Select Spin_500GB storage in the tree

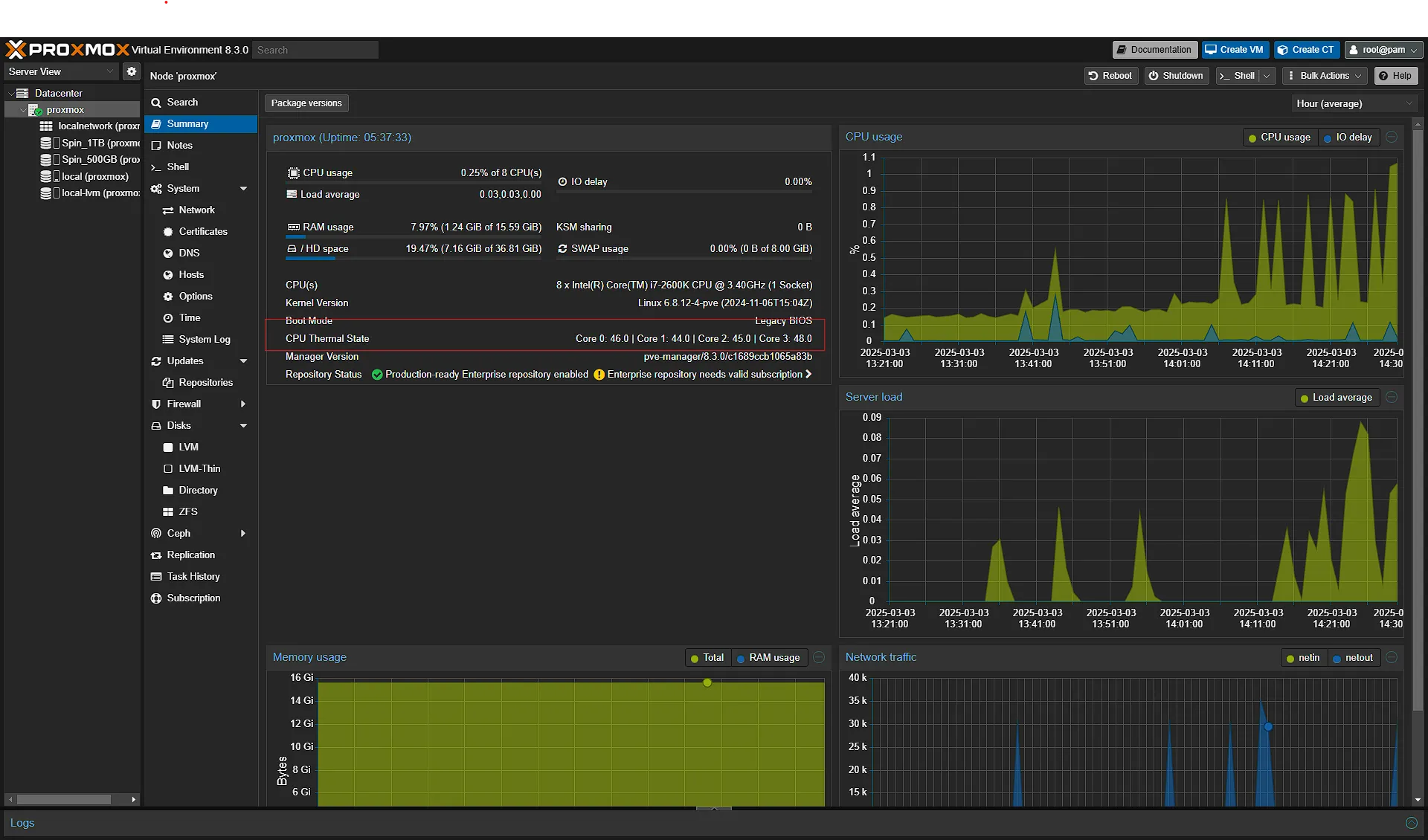pos(91,159)
